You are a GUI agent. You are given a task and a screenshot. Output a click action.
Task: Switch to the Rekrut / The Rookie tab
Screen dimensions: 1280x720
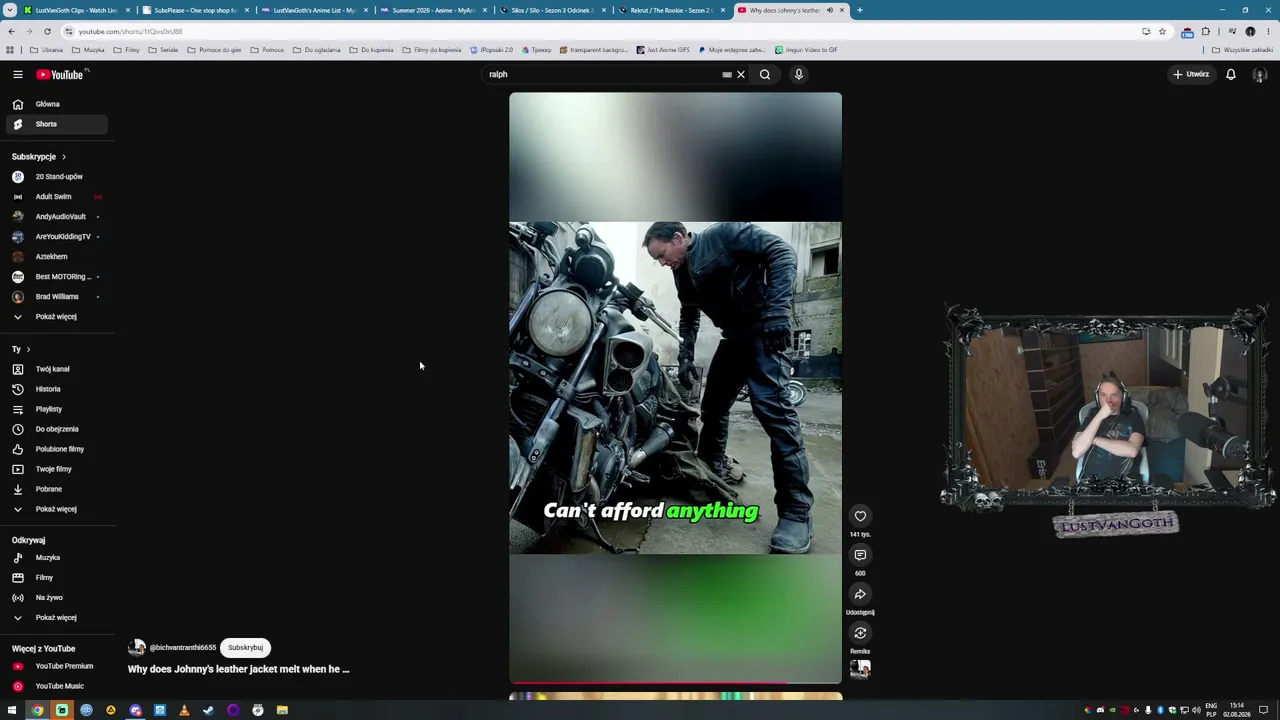click(x=671, y=10)
